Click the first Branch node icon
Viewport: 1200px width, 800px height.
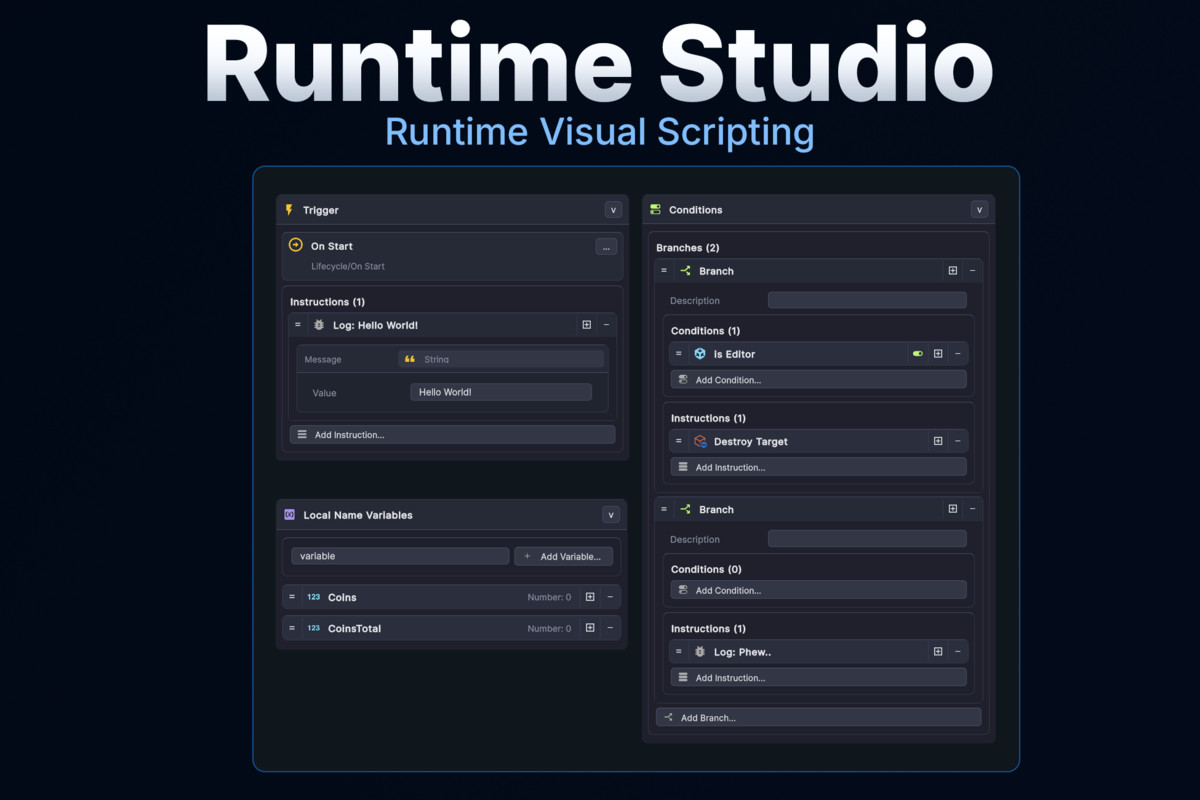685,271
